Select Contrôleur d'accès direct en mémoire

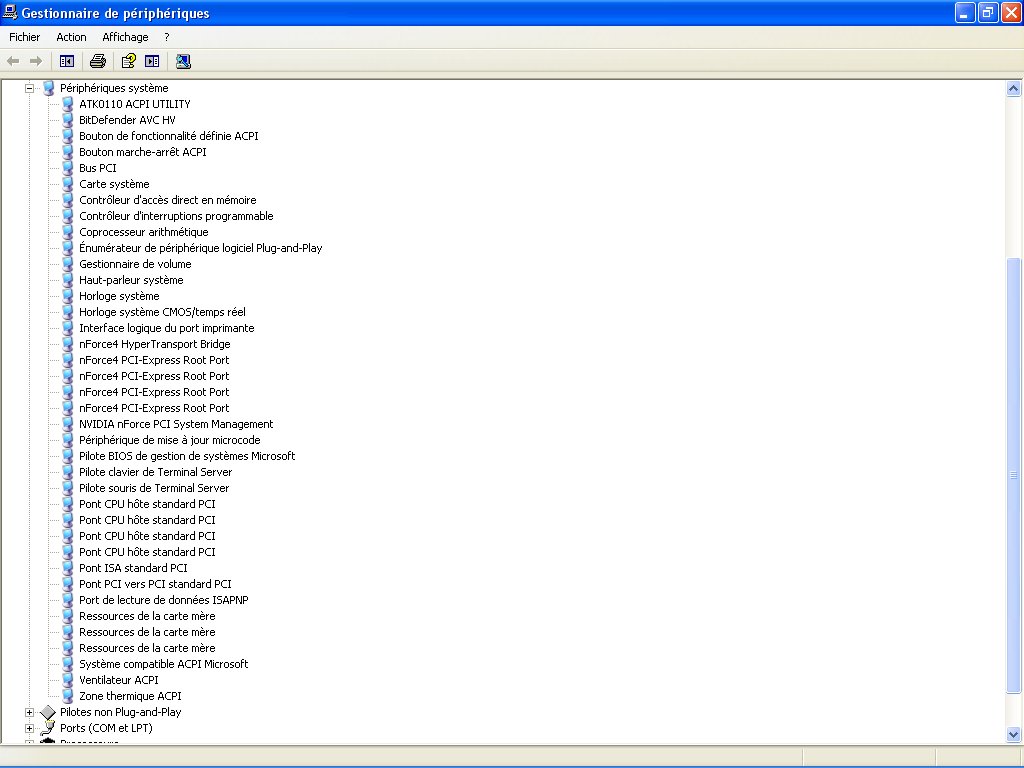(x=168, y=200)
